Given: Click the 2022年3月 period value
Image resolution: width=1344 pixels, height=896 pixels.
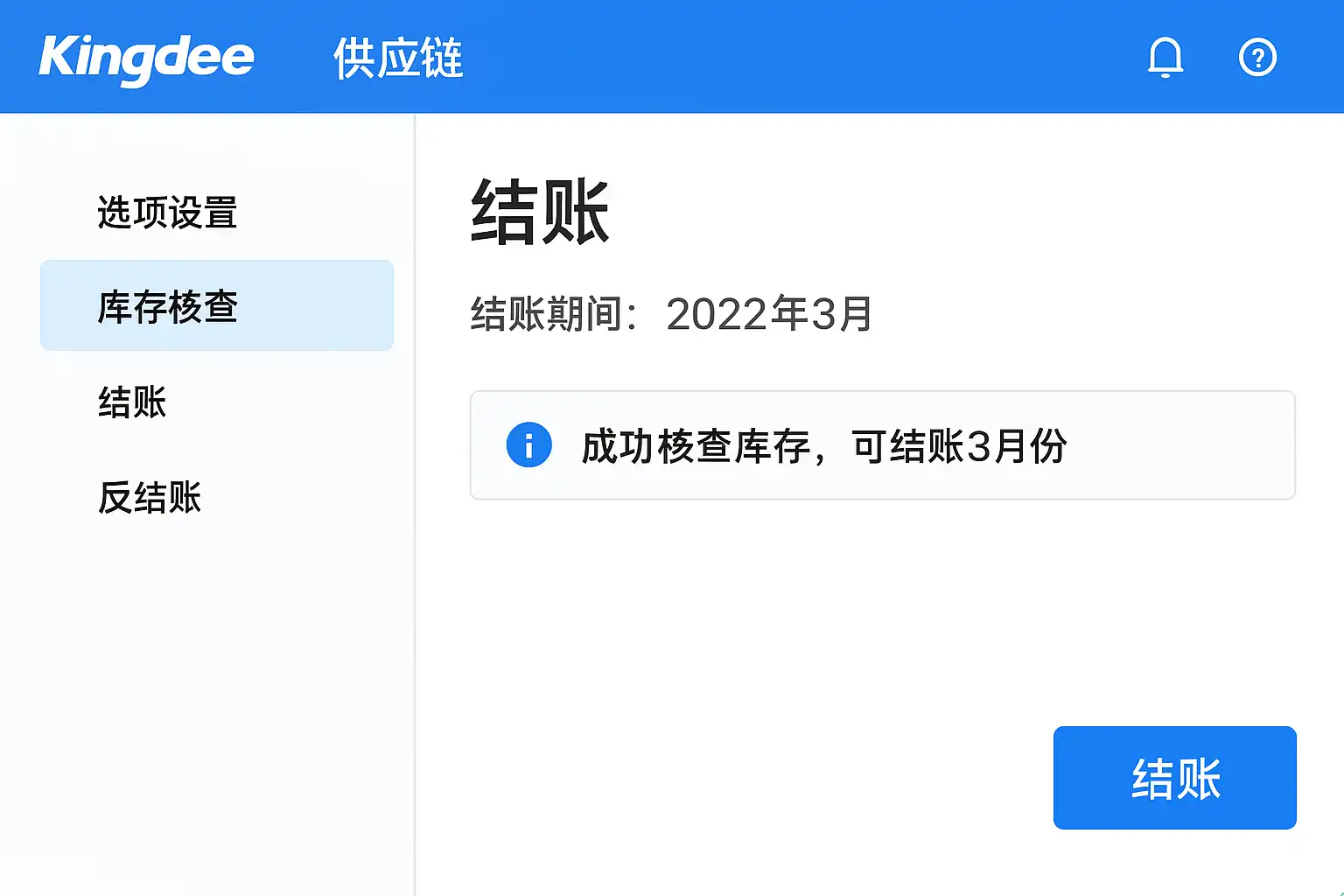Looking at the screenshot, I should tap(769, 314).
